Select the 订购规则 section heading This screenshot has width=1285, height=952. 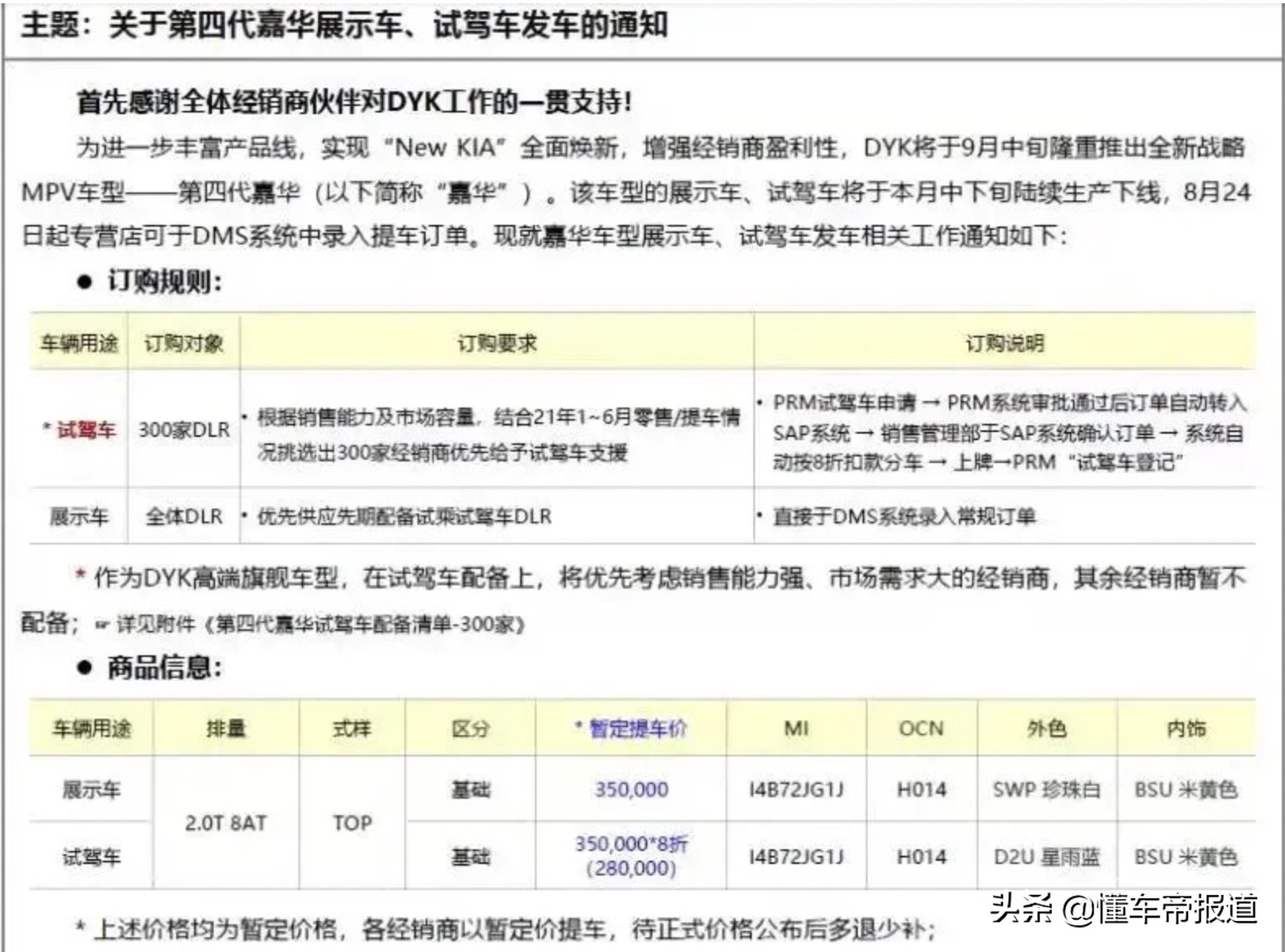point(164,282)
